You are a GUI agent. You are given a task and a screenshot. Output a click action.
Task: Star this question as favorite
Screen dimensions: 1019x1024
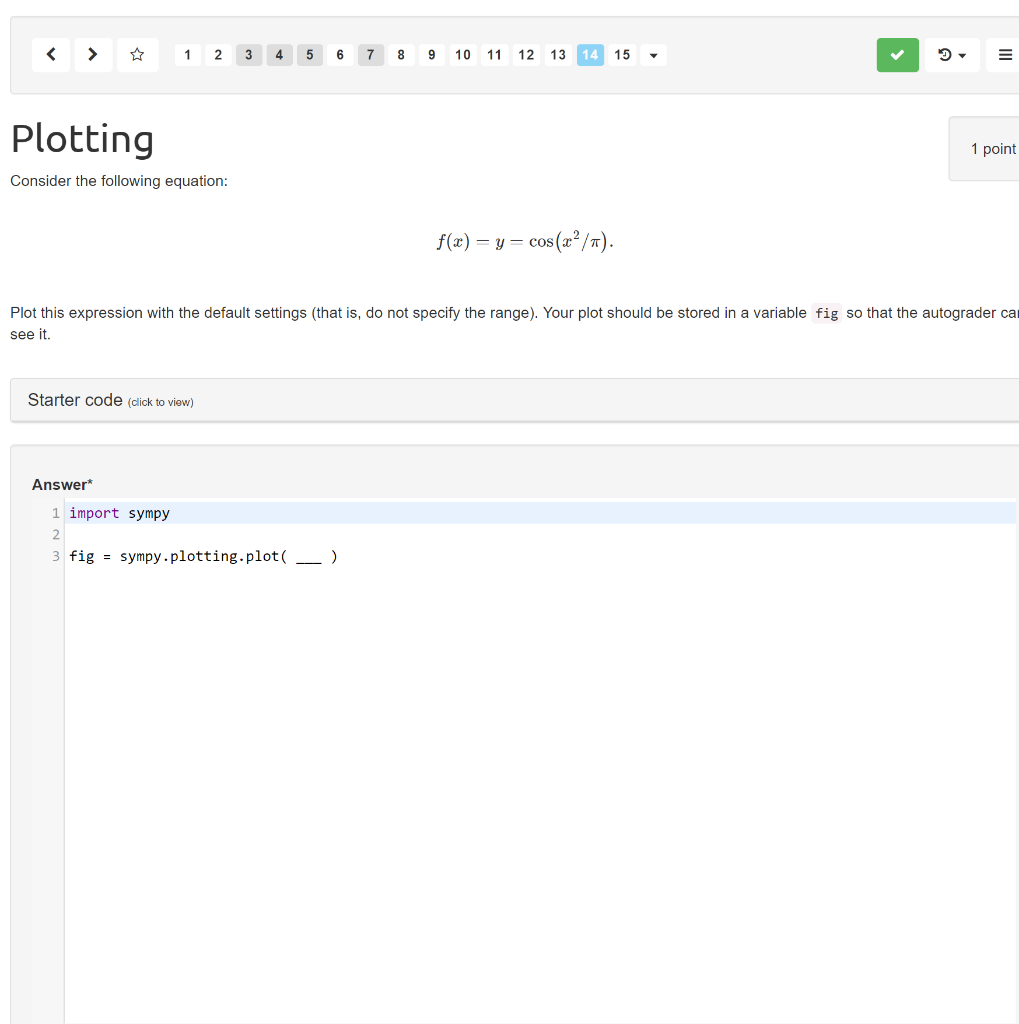click(x=137, y=55)
